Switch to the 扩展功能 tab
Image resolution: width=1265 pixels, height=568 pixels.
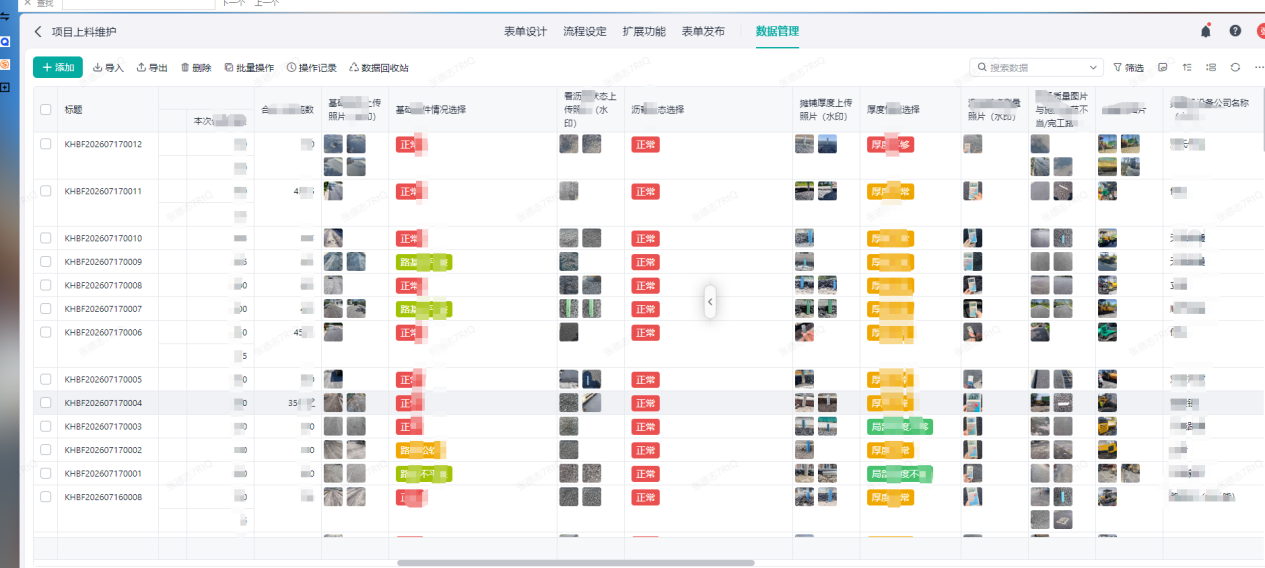[643, 31]
